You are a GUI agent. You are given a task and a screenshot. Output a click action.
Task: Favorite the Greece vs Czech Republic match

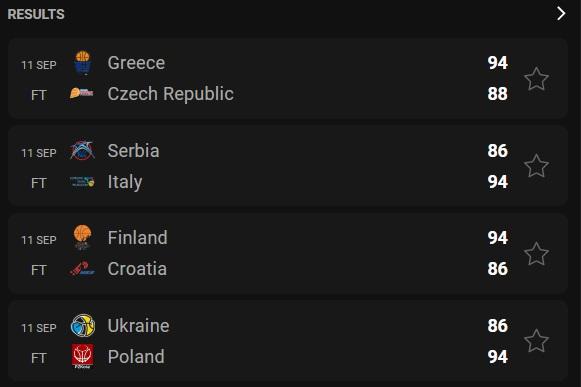536,79
